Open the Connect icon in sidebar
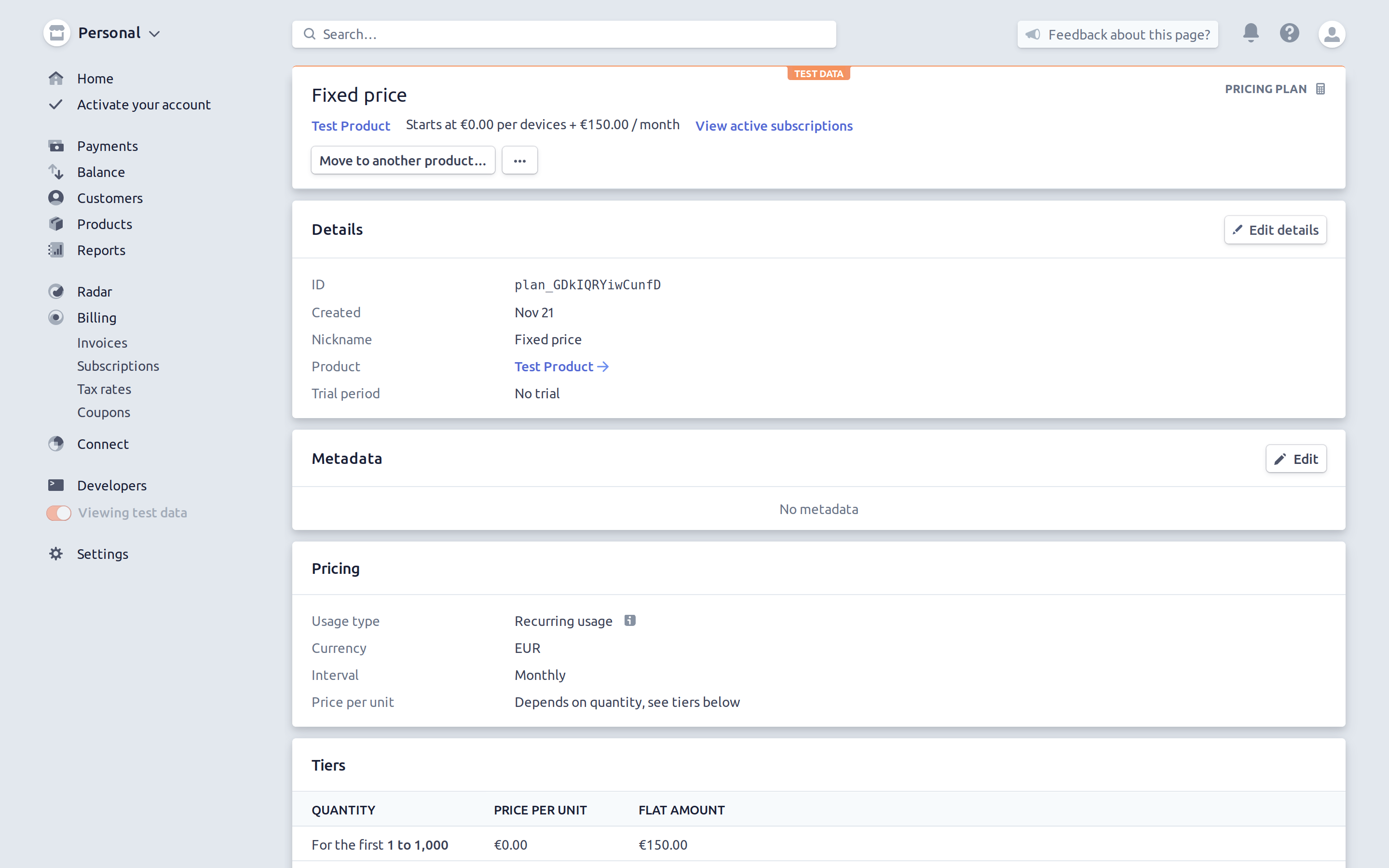The image size is (1389, 868). click(56, 443)
